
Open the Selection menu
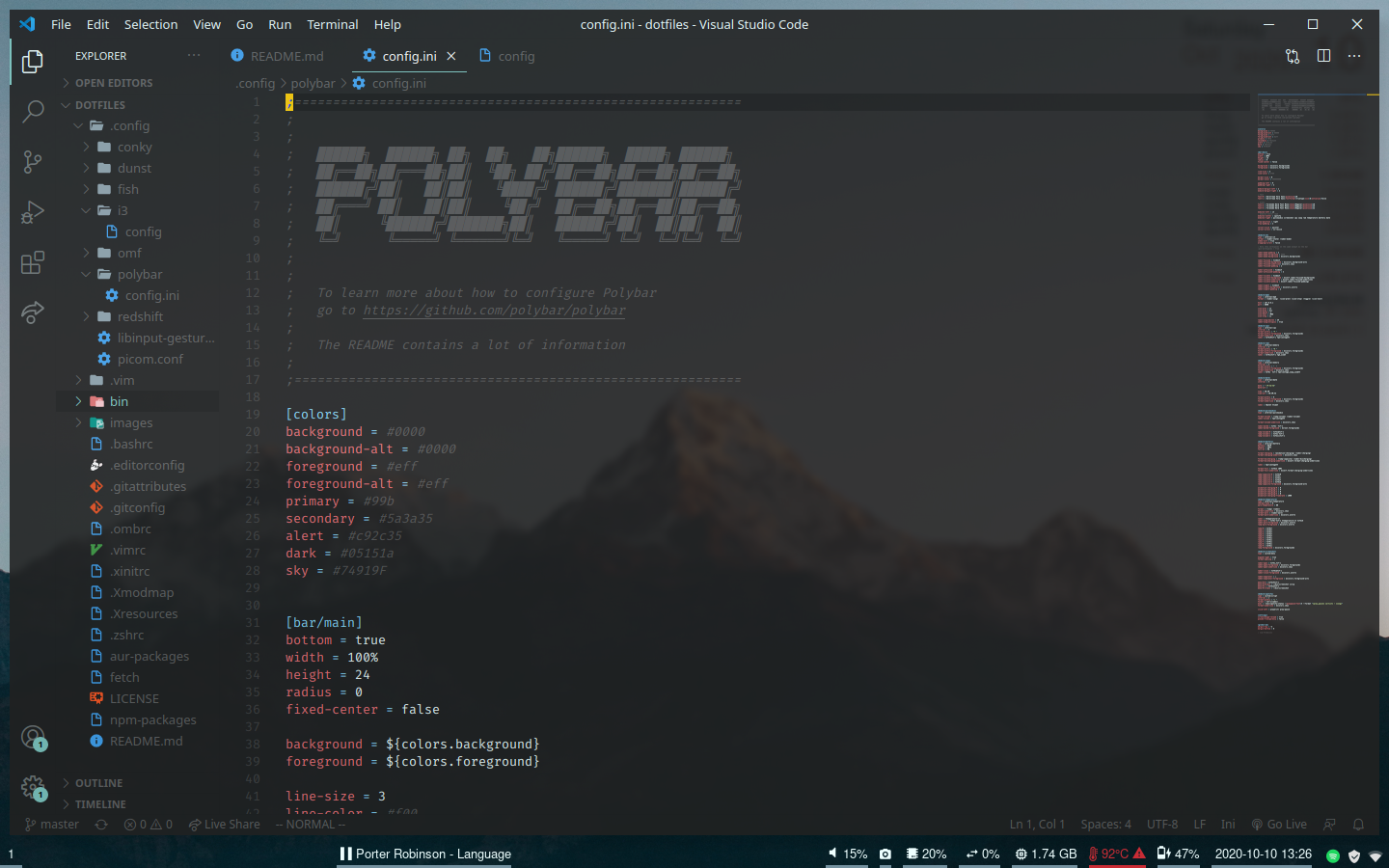click(150, 24)
